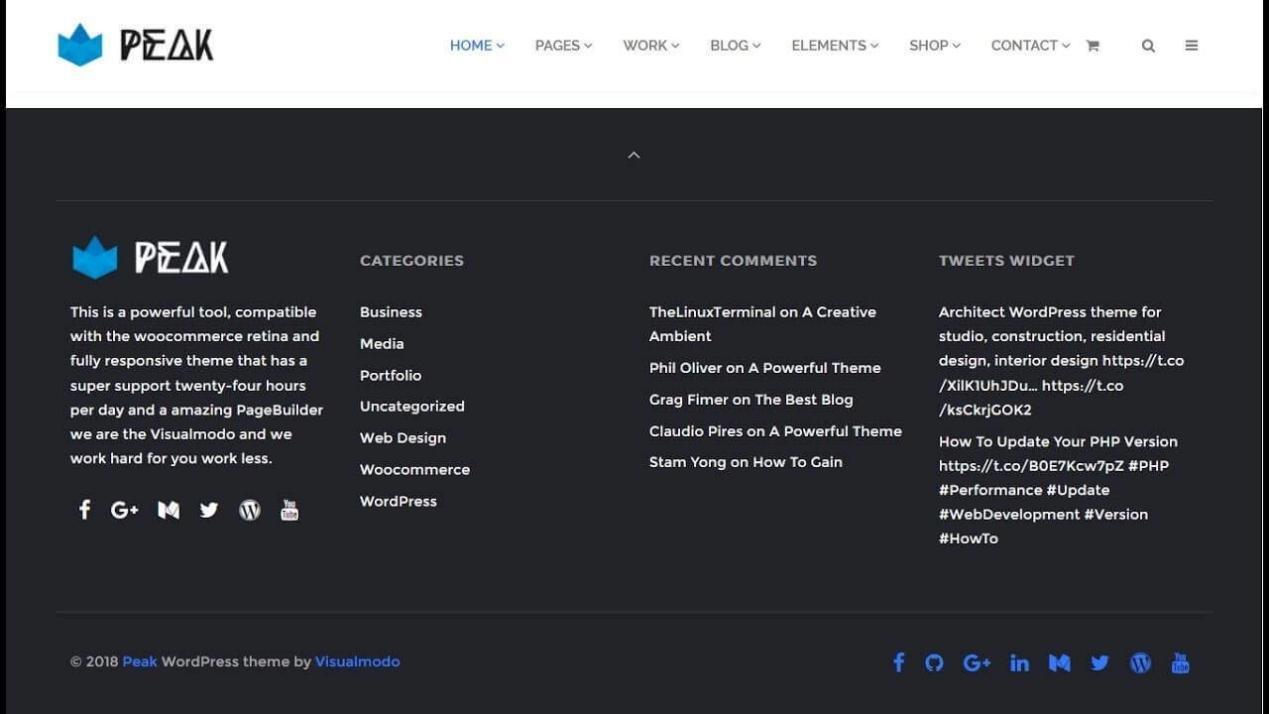Click the Visualmodo link in copyright line
The height and width of the screenshot is (714, 1269).
[357, 662]
